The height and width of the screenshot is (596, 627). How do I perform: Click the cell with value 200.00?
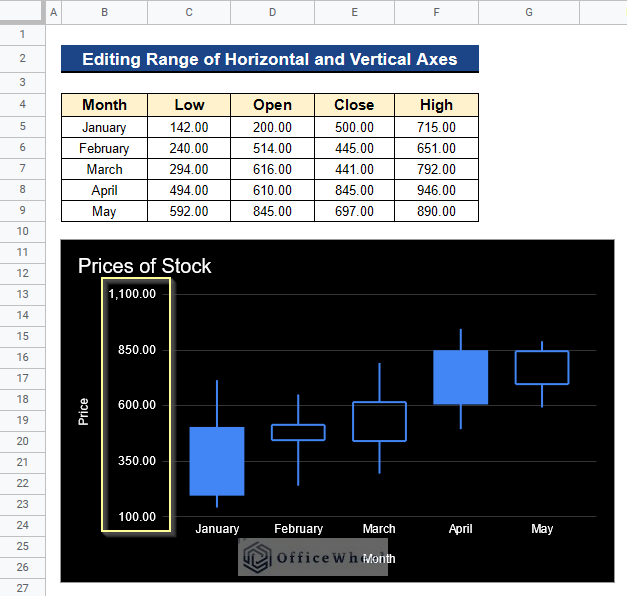click(272, 127)
